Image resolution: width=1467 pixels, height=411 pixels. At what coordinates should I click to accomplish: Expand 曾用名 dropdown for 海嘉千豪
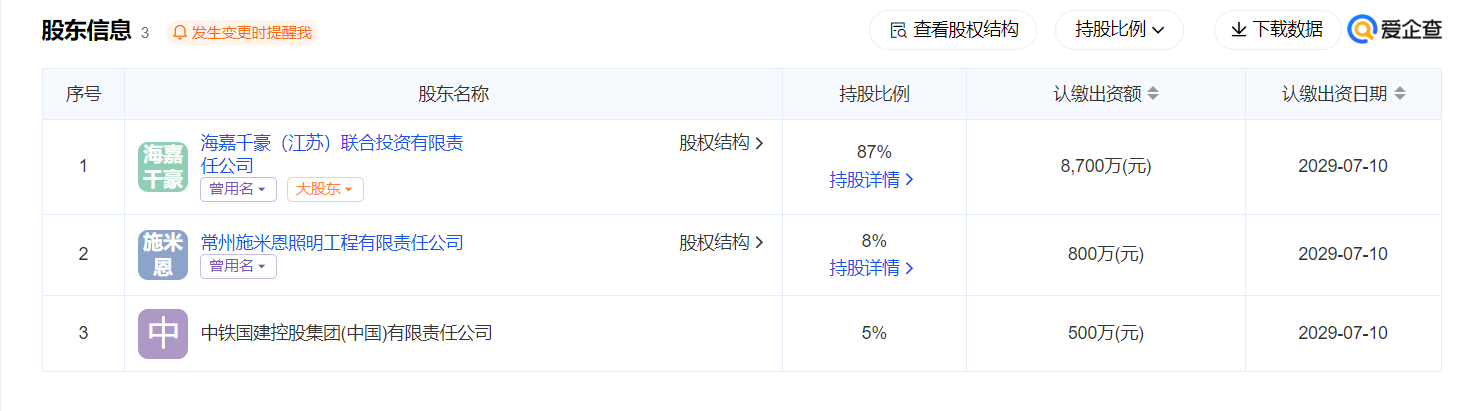tap(238, 189)
